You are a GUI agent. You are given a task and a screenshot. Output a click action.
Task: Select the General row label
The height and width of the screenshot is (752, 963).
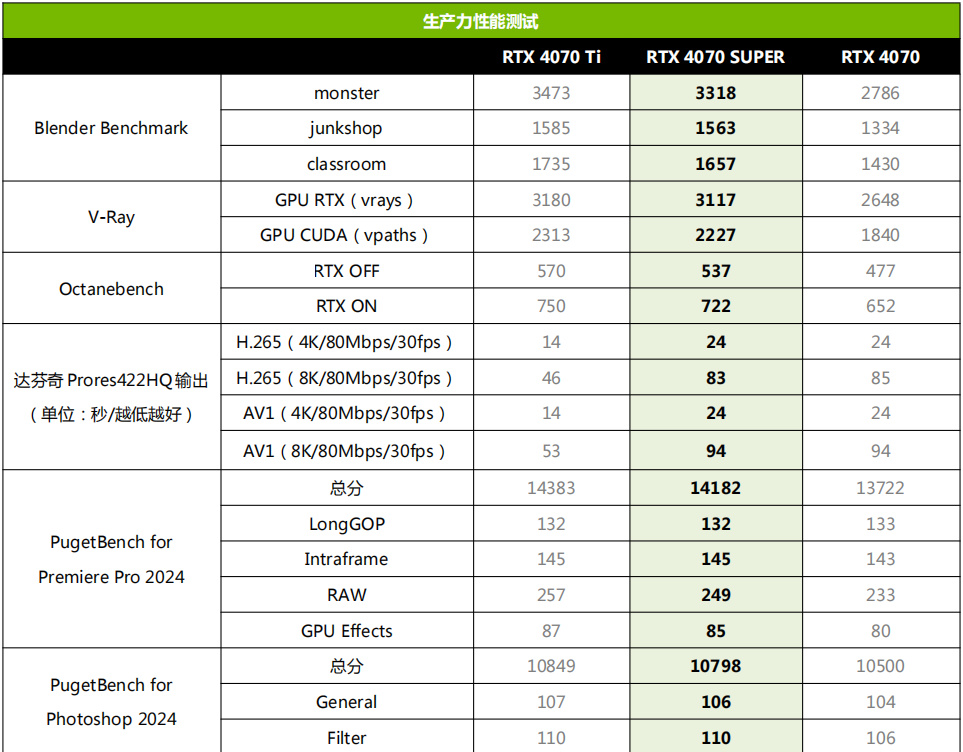tap(346, 702)
